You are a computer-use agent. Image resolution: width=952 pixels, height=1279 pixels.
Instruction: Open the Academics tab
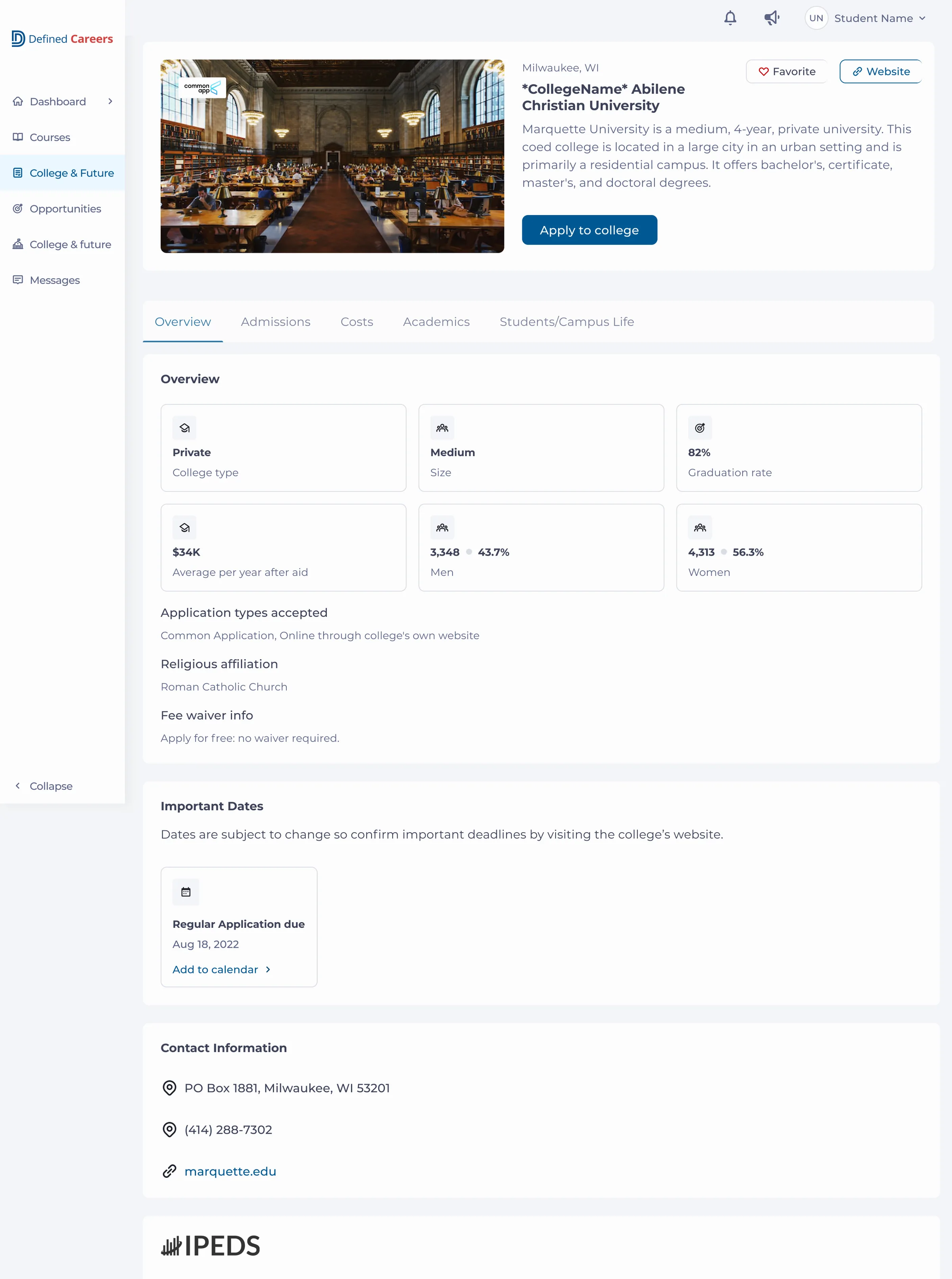tap(436, 321)
